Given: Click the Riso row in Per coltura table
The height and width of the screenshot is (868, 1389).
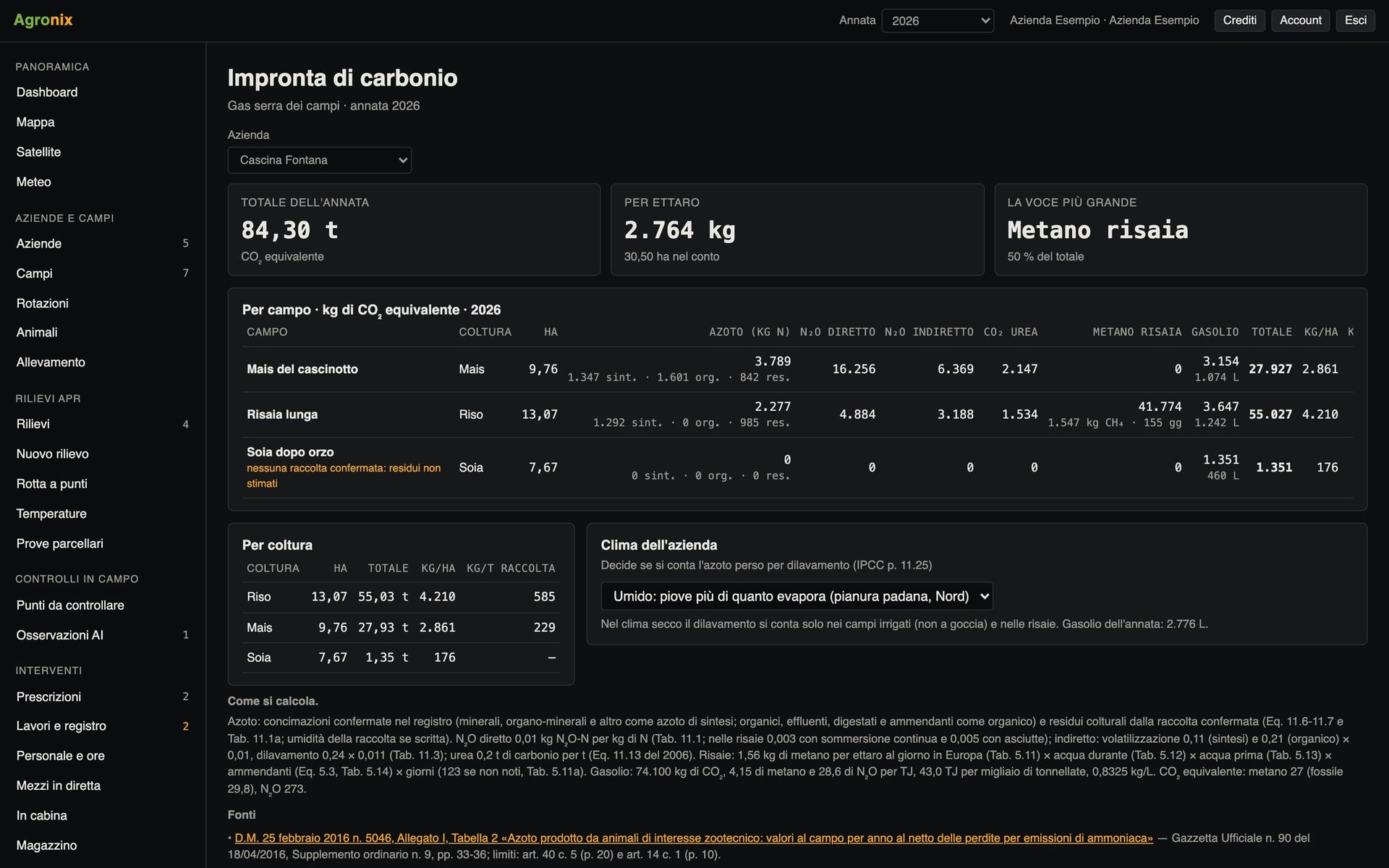Looking at the screenshot, I should coord(401,597).
